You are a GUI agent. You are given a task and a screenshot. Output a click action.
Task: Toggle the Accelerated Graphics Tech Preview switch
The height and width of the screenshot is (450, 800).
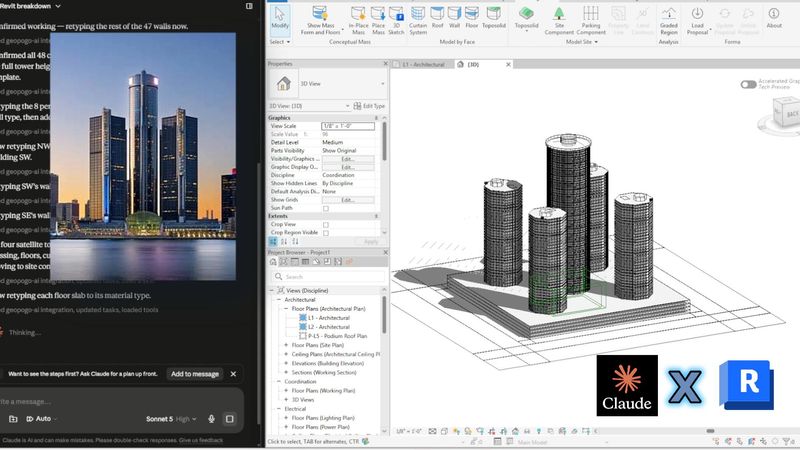[748, 84]
